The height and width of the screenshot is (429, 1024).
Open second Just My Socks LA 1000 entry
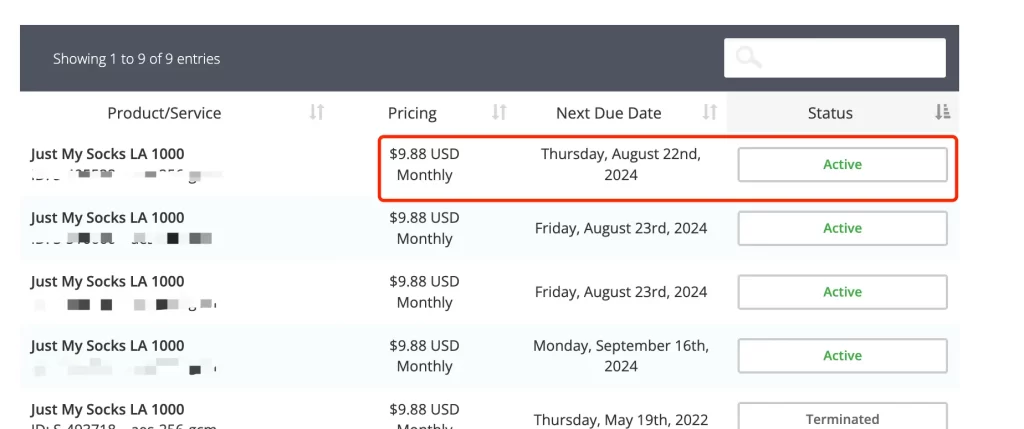[x=107, y=217]
